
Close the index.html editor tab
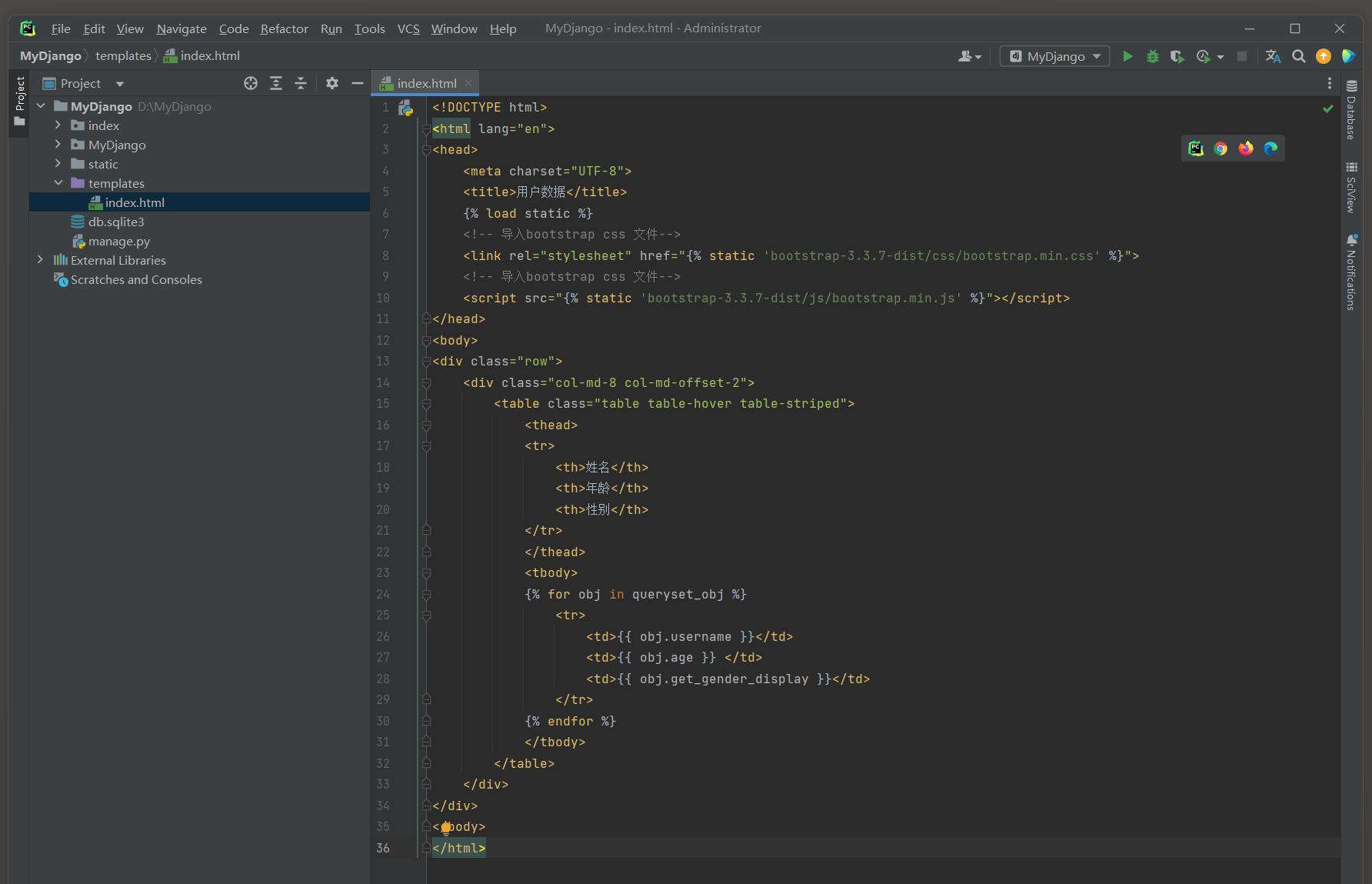[468, 83]
